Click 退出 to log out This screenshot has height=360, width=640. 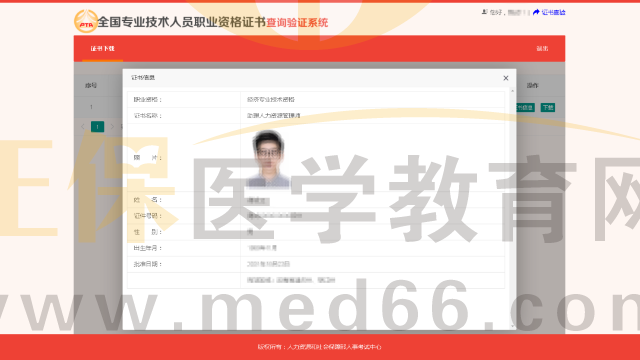pos(542,49)
